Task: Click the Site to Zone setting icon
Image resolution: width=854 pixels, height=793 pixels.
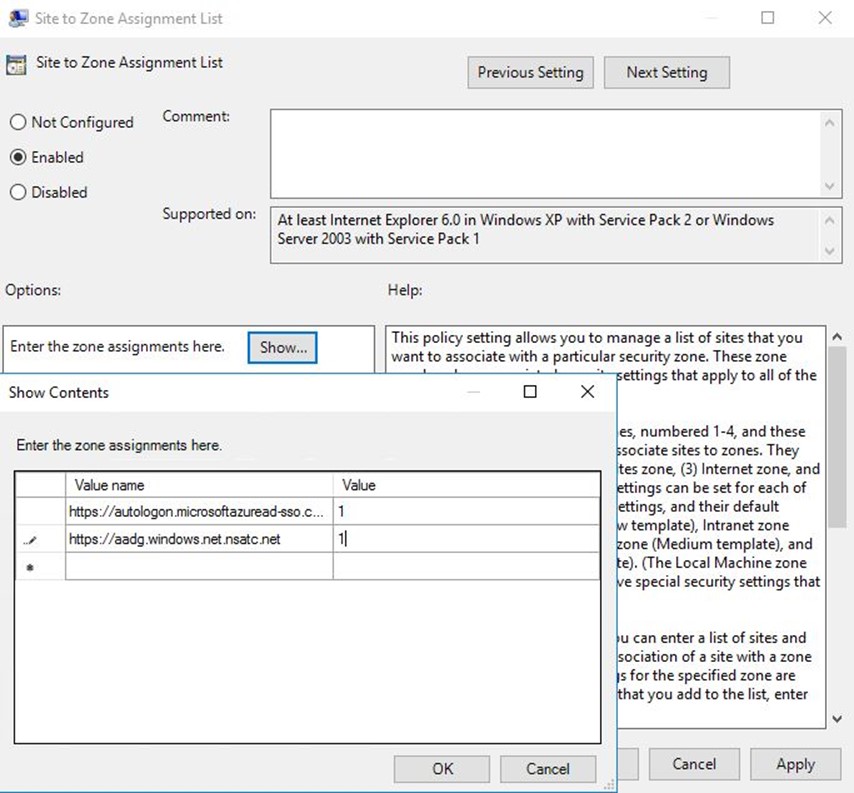Action: point(16,64)
